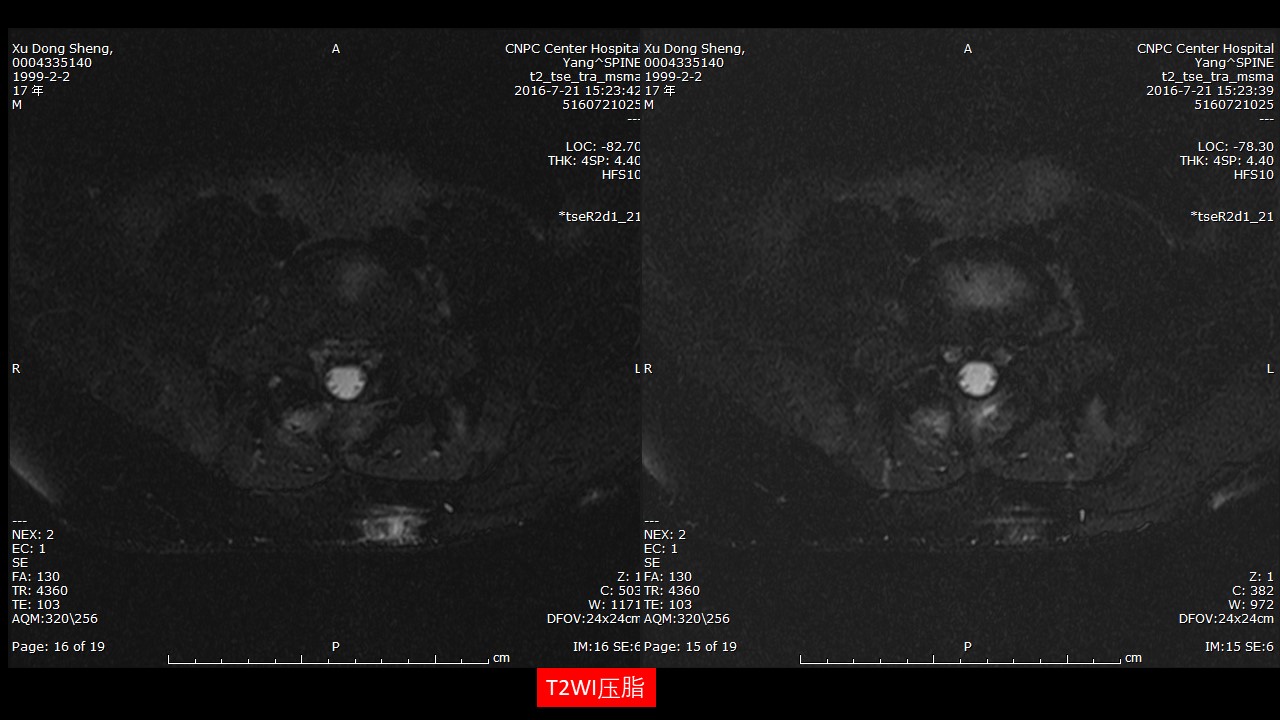Click the posterior 'P' marker in right panel
1280x720 pixels.
[967, 647]
